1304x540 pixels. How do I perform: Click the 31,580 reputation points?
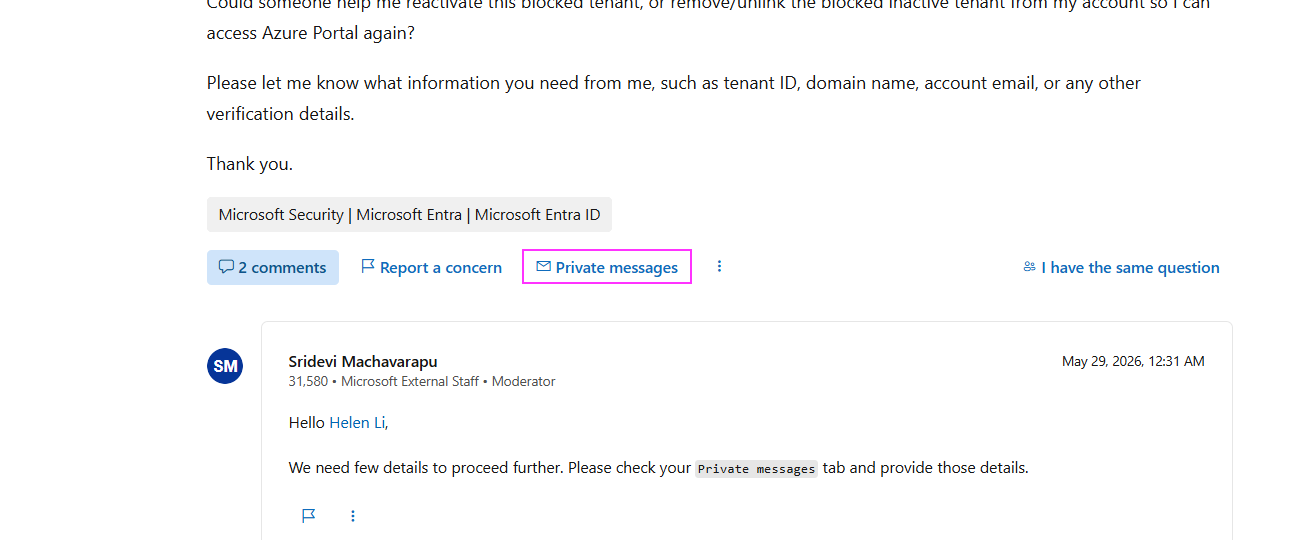pos(308,381)
